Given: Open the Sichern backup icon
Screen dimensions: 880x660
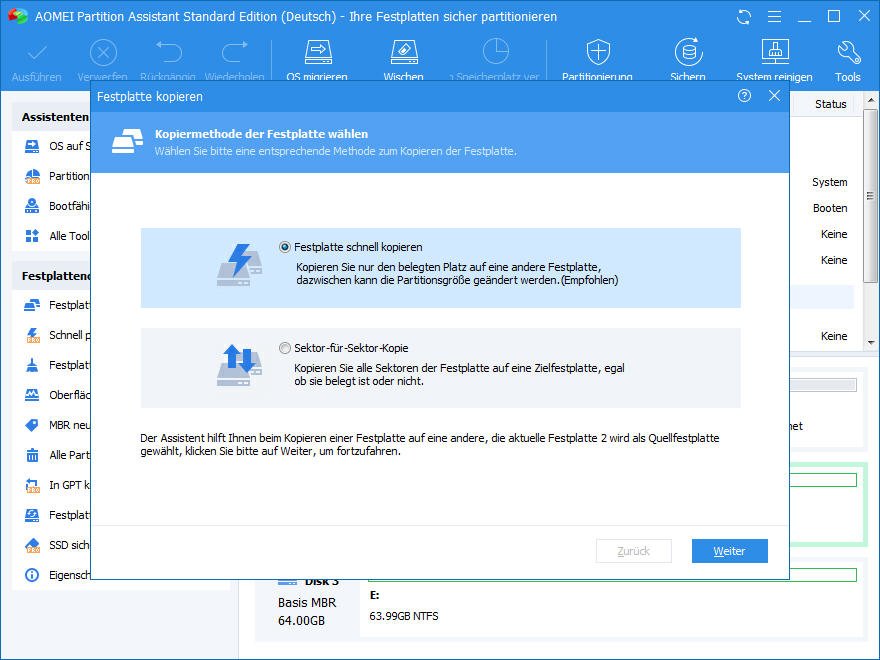Looking at the screenshot, I should pyautogui.click(x=688, y=52).
